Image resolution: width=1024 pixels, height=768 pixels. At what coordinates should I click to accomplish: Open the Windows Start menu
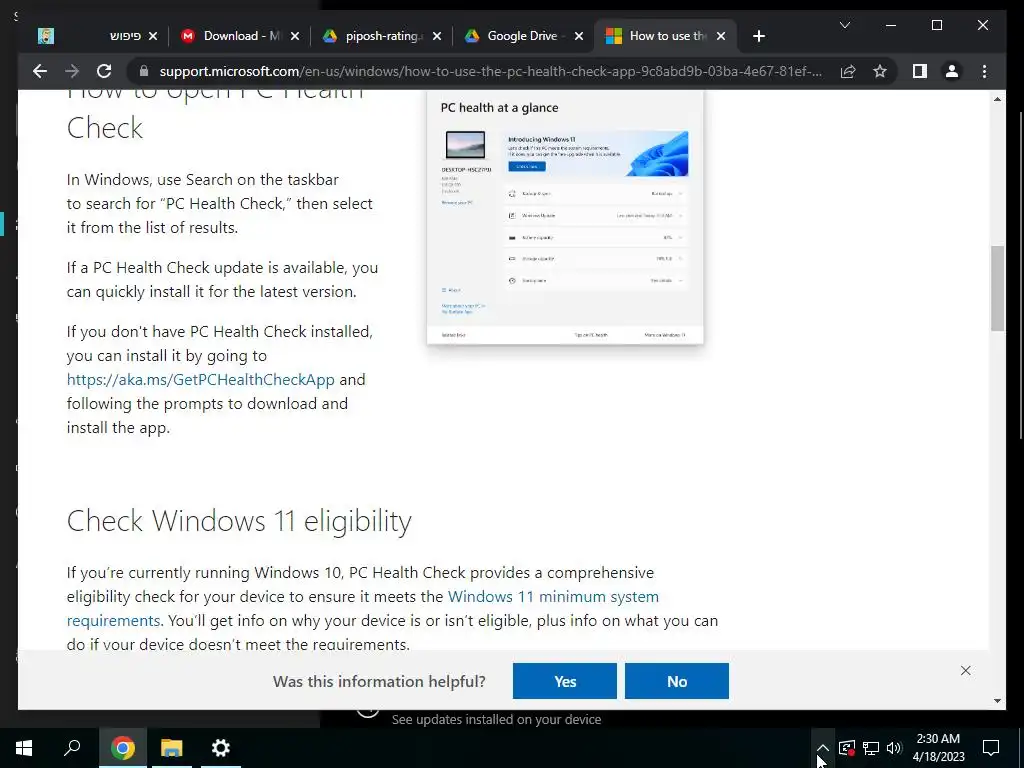click(24, 748)
